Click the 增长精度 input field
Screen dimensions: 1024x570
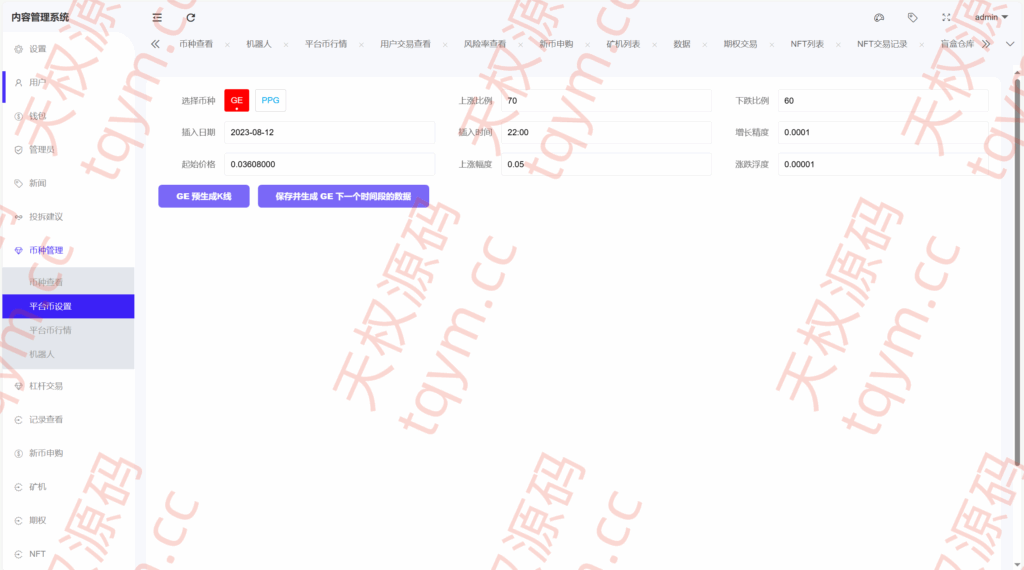(x=883, y=132)
